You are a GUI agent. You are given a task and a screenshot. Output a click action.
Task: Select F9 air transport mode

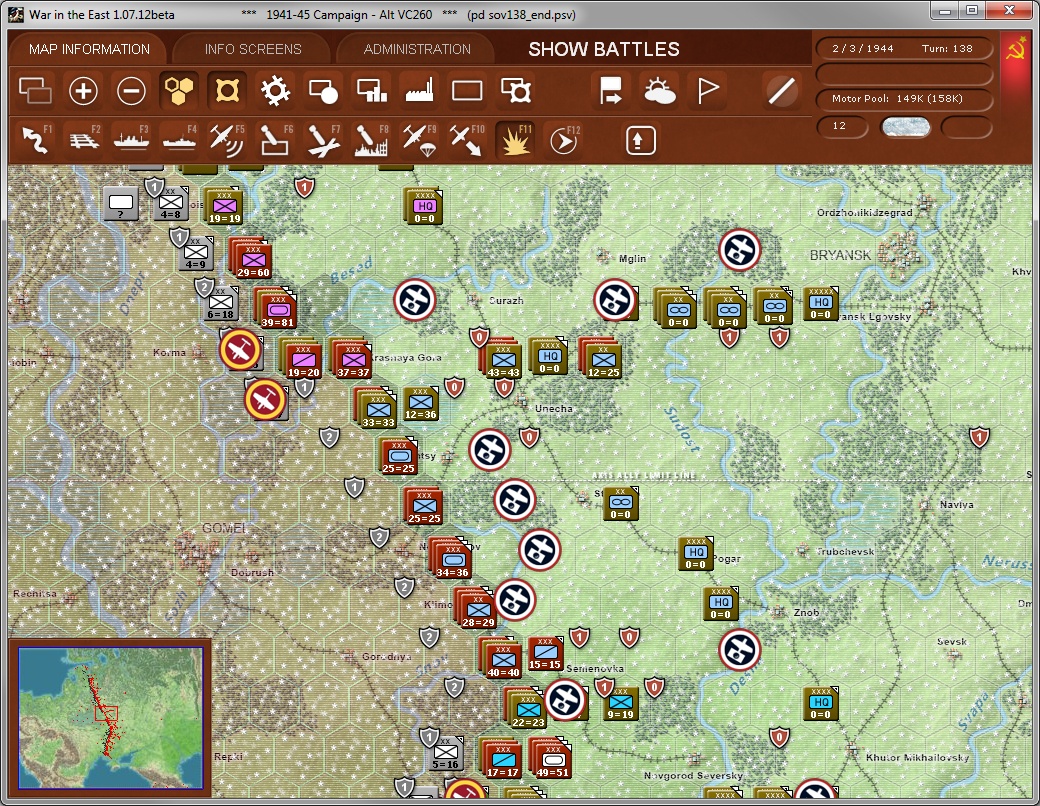(x=419, y=140)
